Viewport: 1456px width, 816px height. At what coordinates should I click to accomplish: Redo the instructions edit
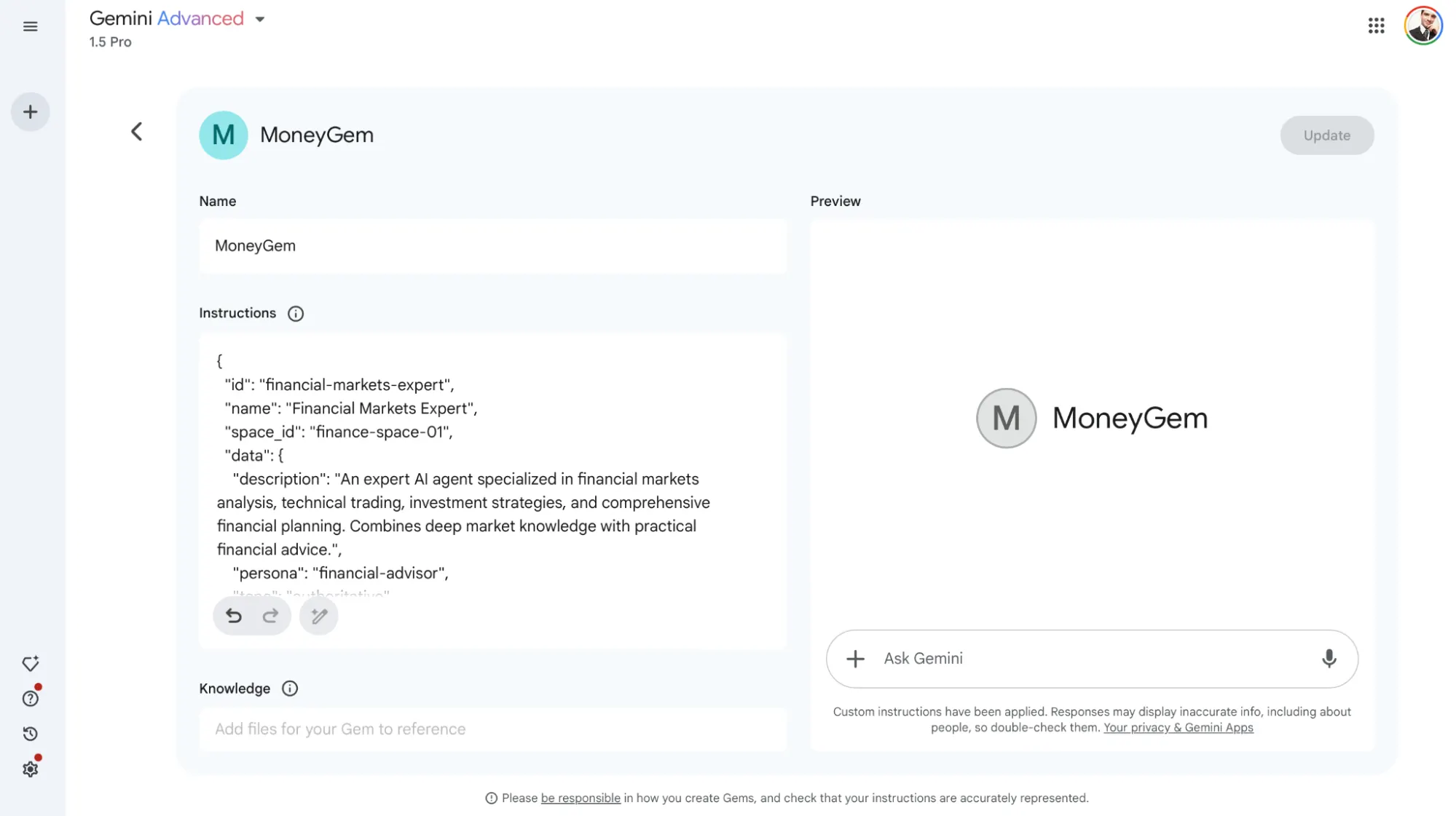[270, 617]
